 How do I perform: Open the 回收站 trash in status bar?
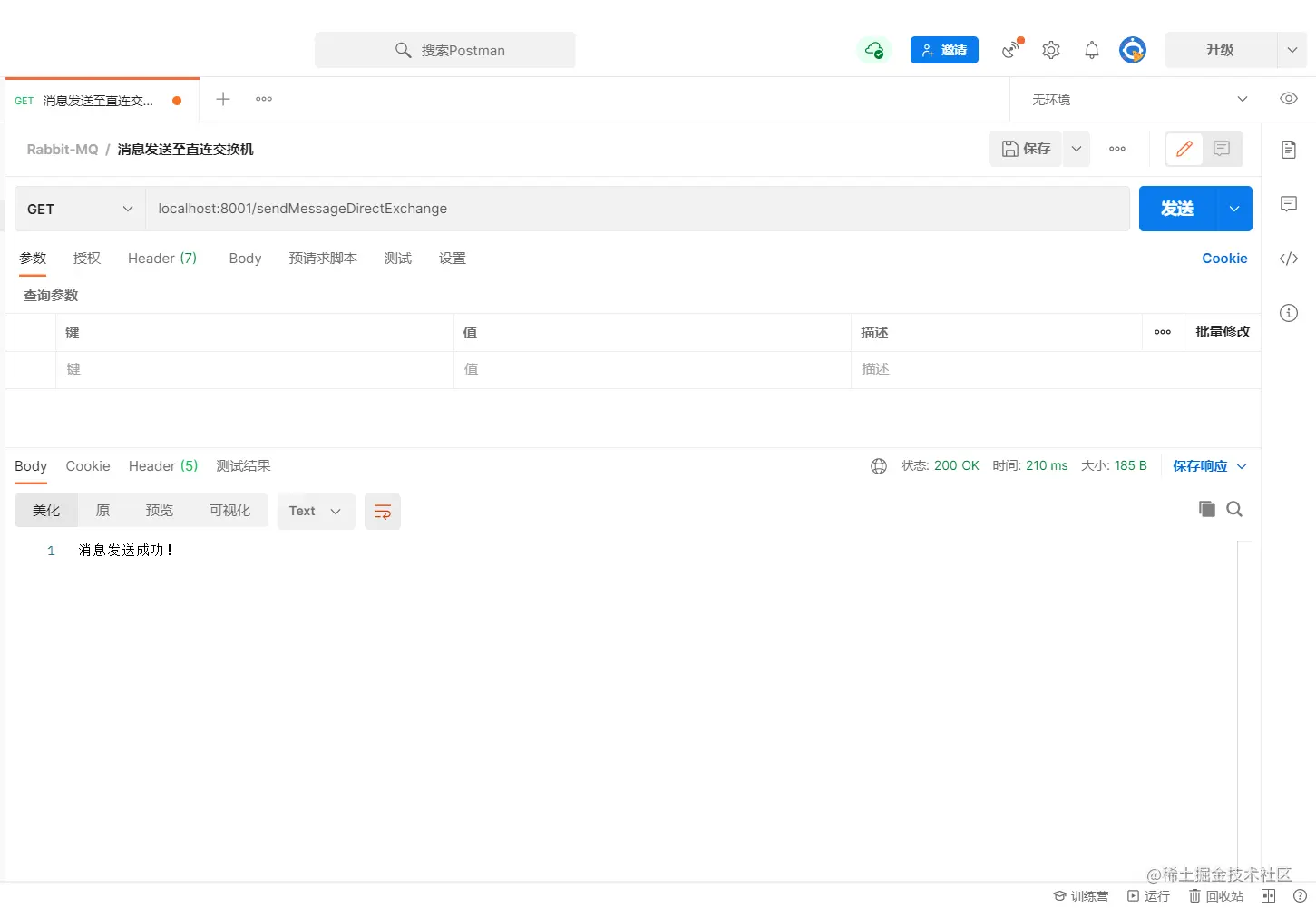[1216, 896]
